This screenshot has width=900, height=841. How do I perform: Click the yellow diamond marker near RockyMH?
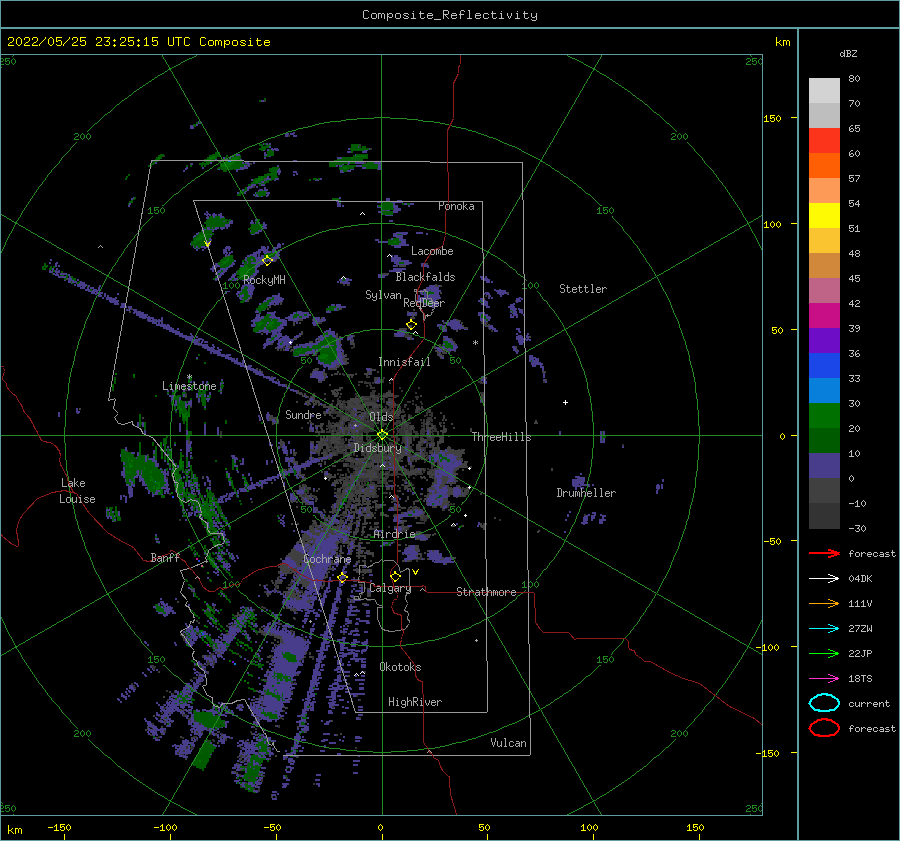267,261
